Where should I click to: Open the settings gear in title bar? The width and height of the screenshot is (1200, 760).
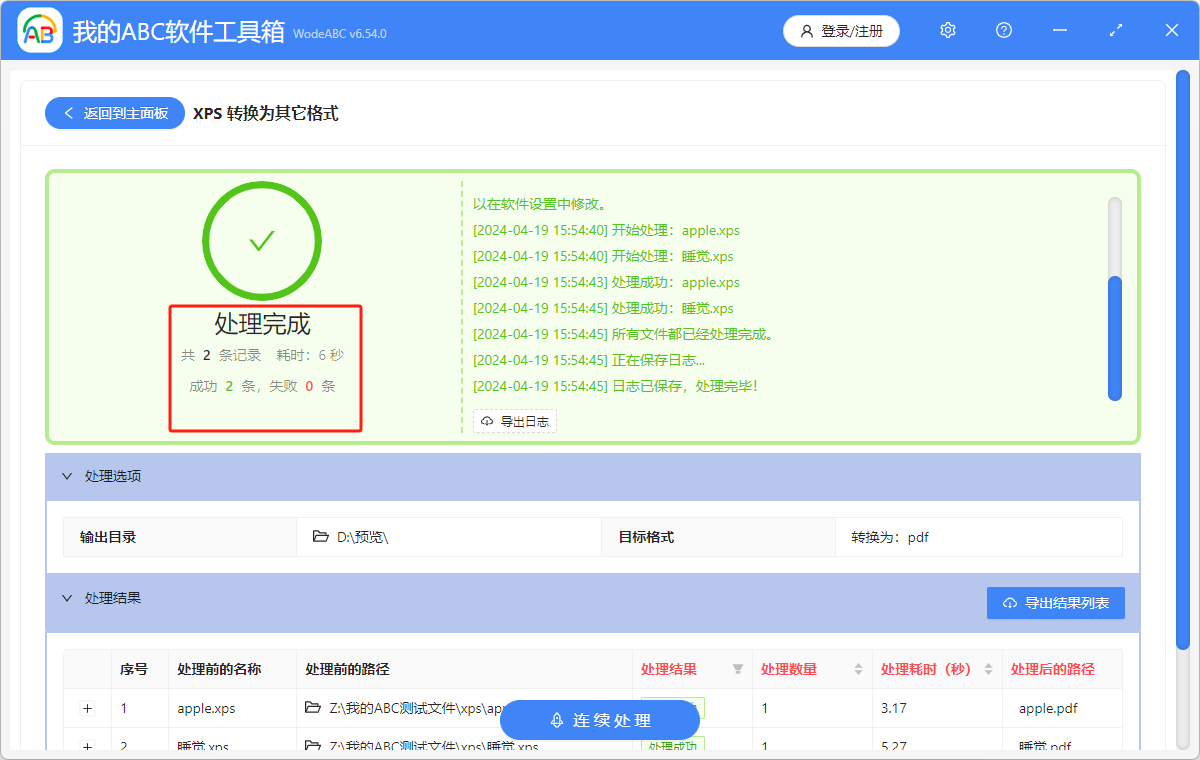point(947,30)
